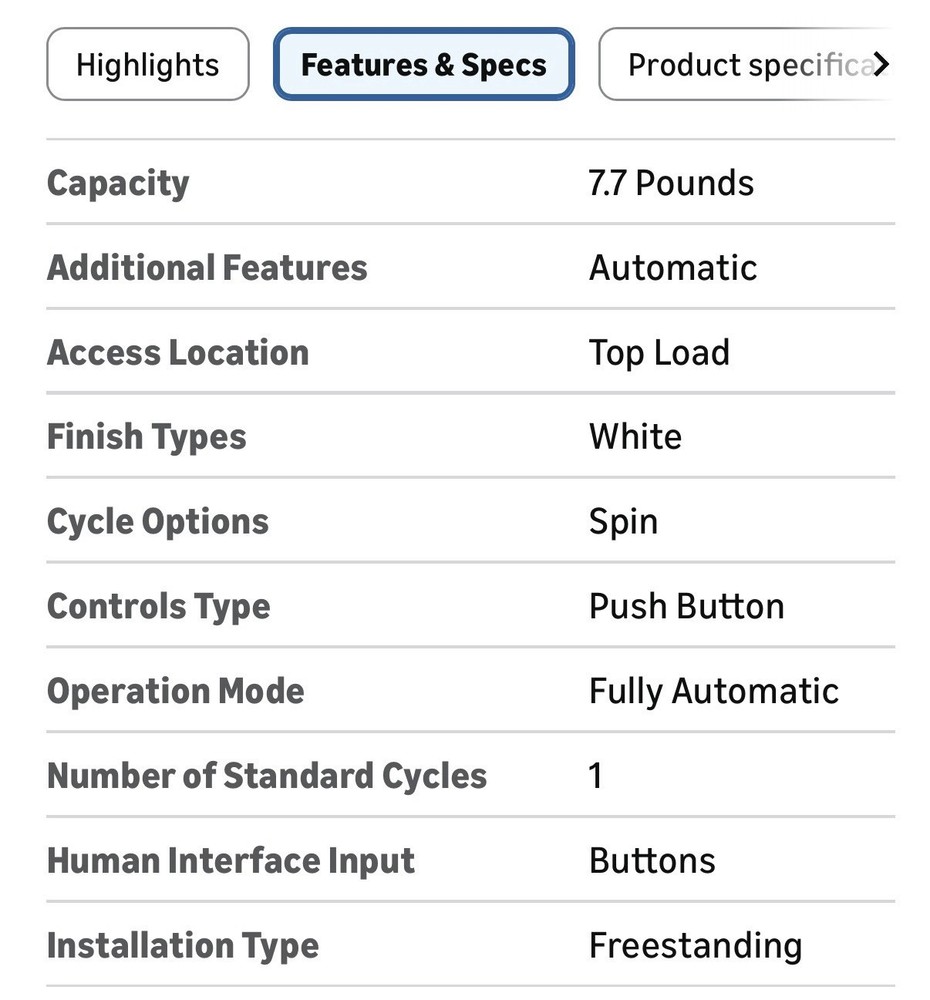Tap the Controls Type label
930x1000 pixels.
pyautogui.click(x=158, y=606)
